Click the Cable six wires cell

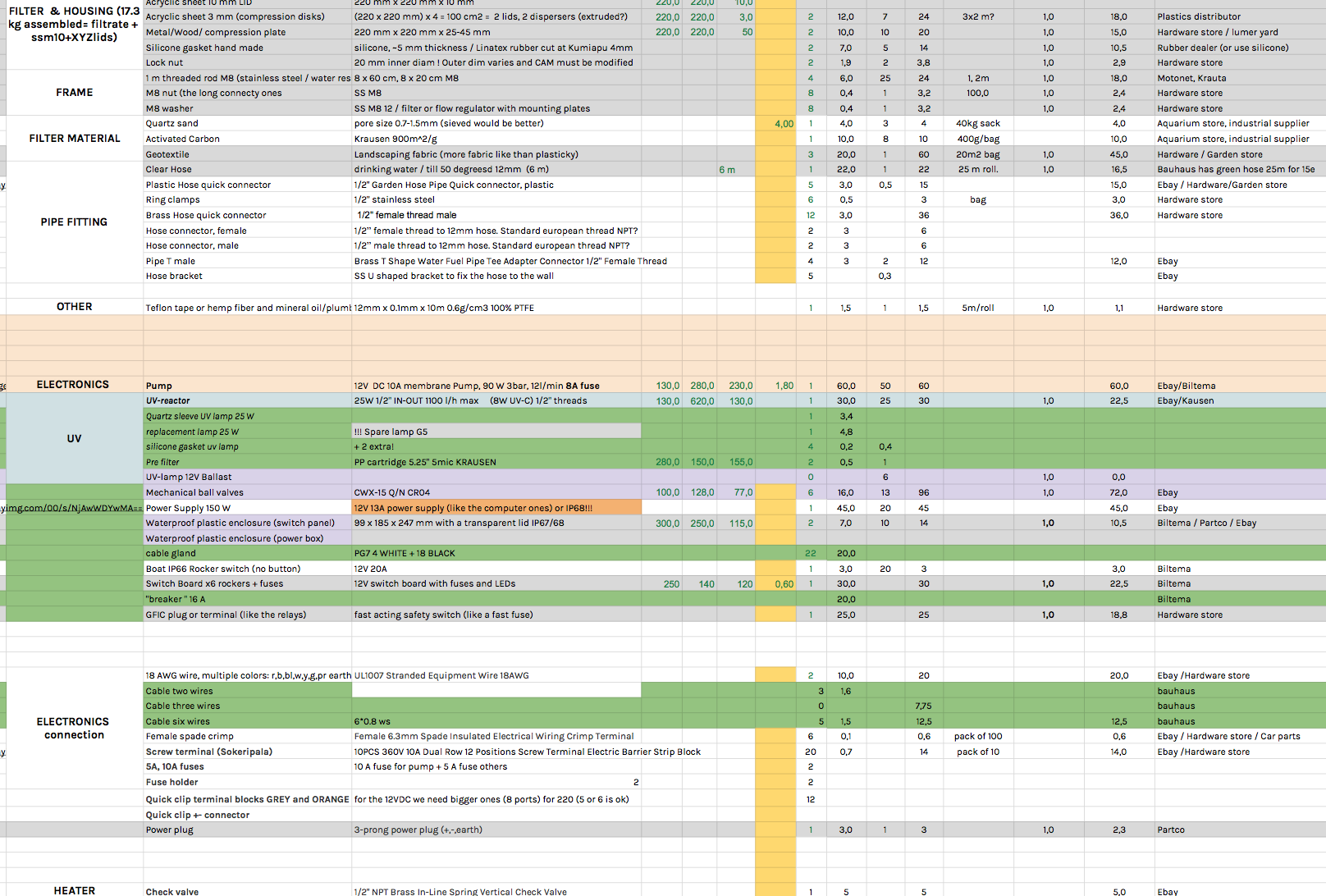click(x=248, y=722)
